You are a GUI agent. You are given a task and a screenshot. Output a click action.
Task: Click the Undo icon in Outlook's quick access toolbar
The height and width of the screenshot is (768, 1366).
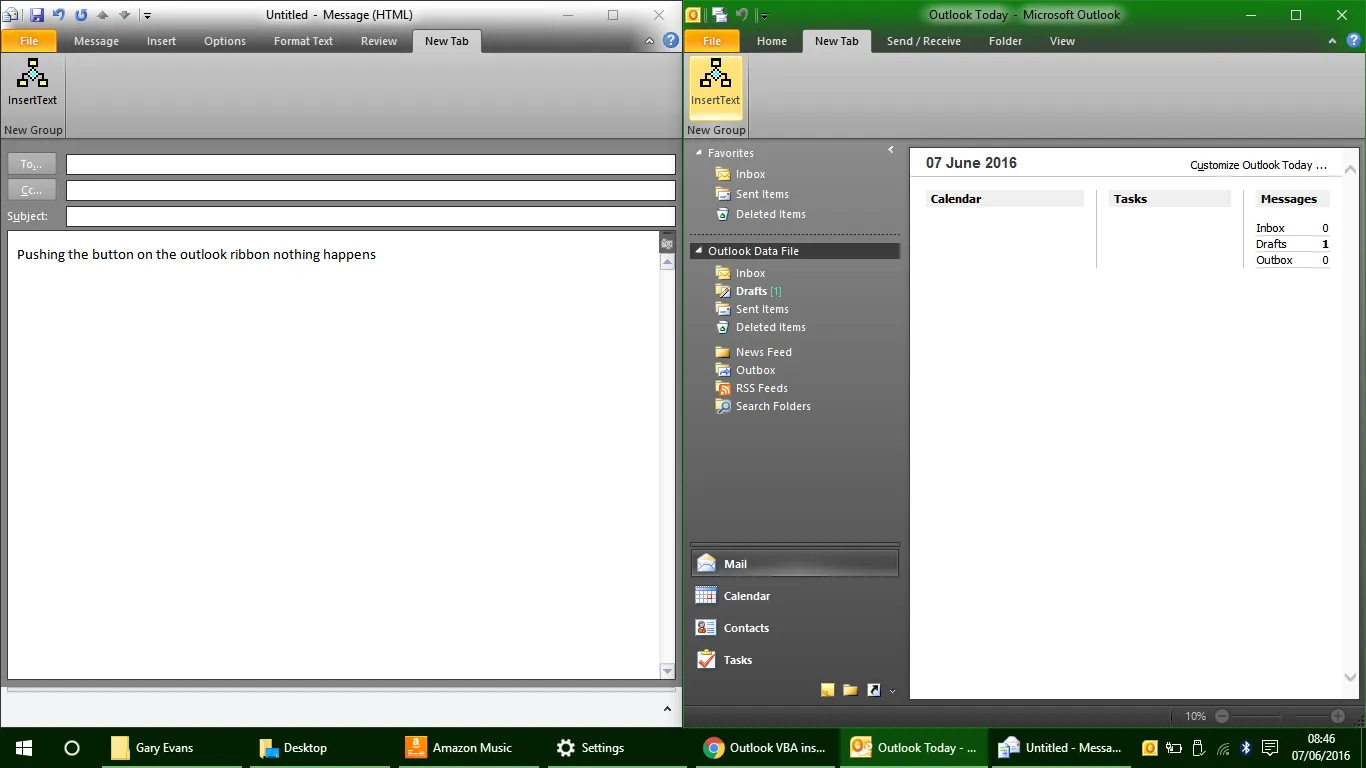tap(741, 15)
